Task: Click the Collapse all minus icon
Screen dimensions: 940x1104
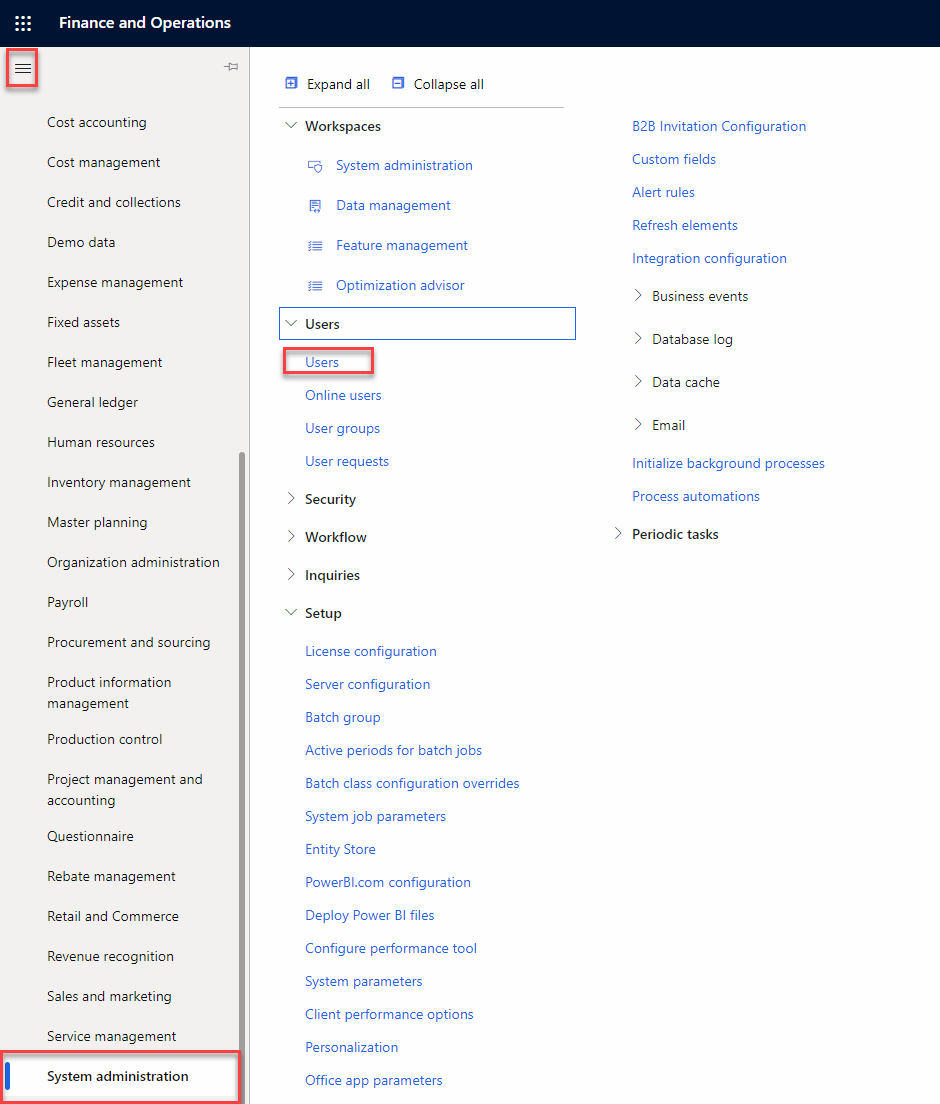Action: pyautogui.click(x=399, y=84)
